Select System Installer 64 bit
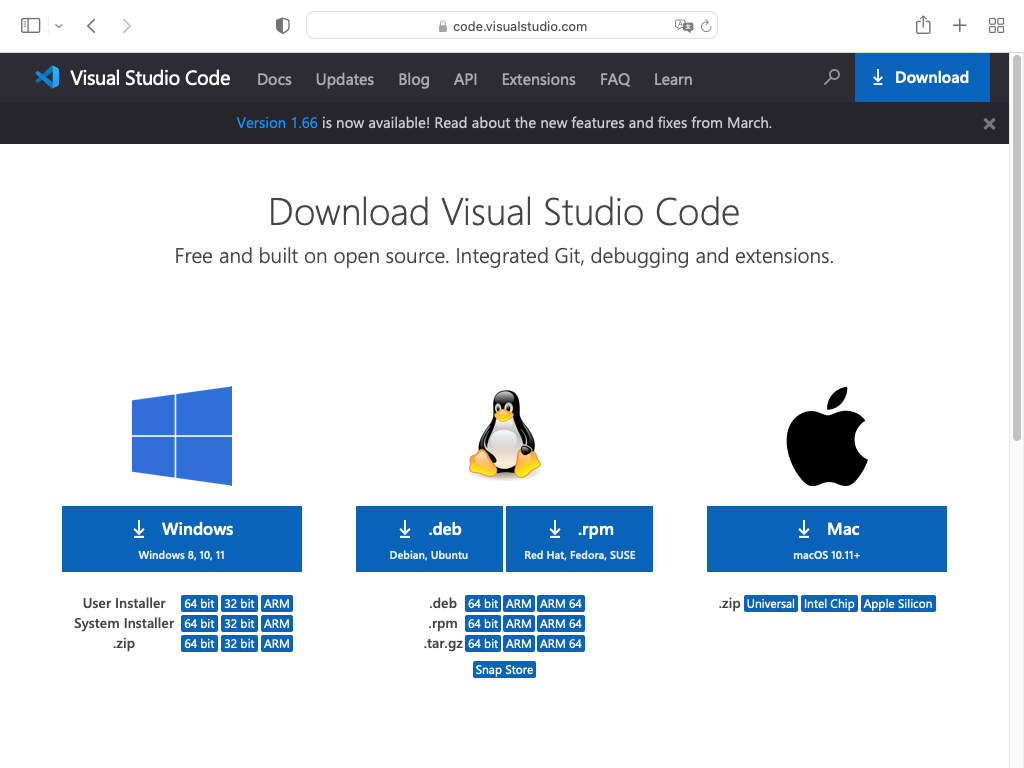 (199, 624)
